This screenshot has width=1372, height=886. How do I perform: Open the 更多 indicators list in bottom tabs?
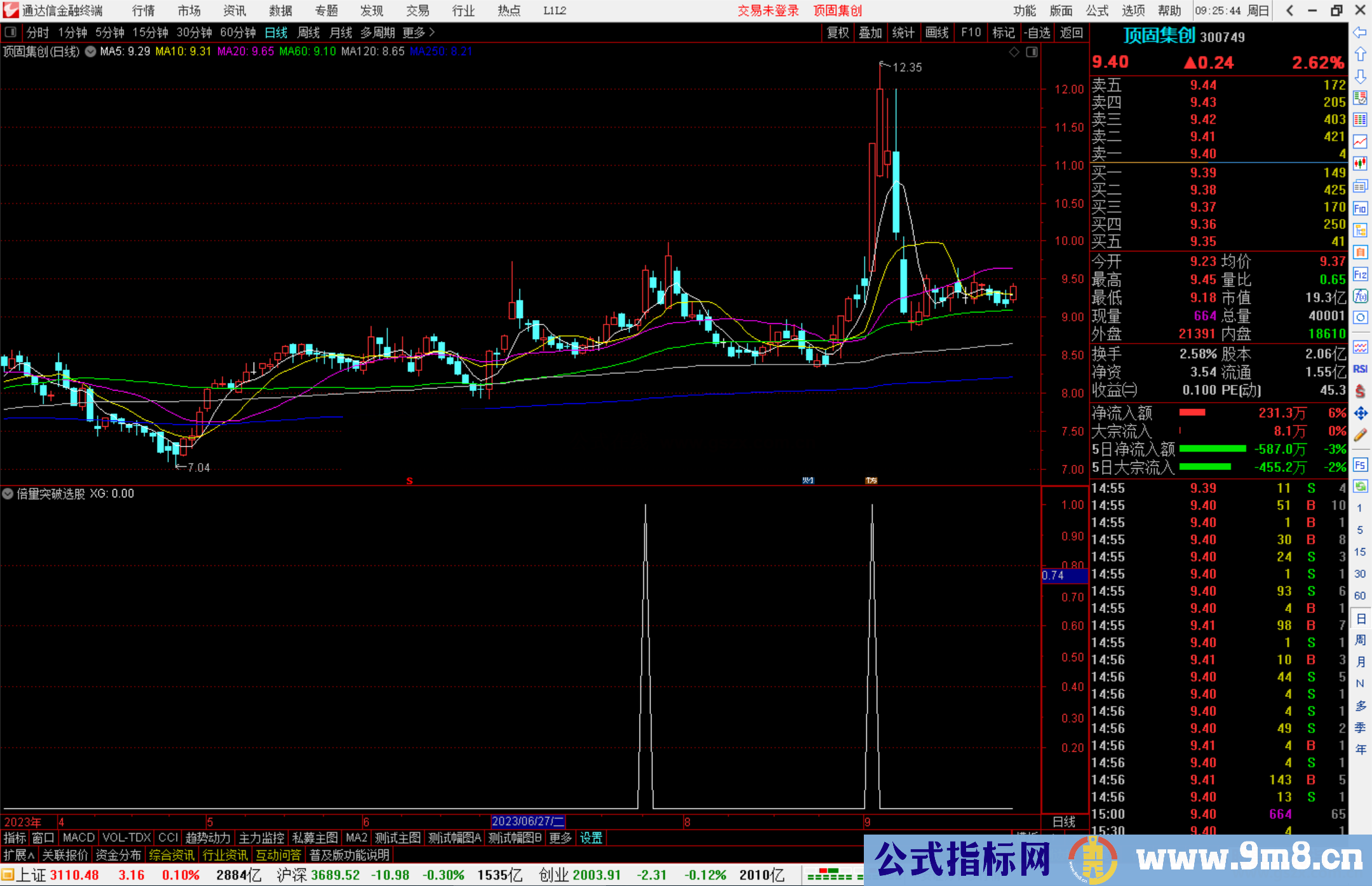(560, 838)
